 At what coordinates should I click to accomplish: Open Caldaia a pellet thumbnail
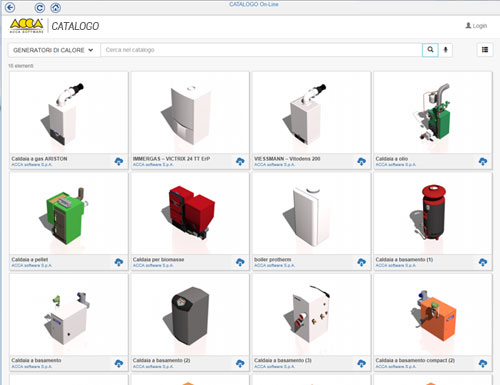[69, 214]
